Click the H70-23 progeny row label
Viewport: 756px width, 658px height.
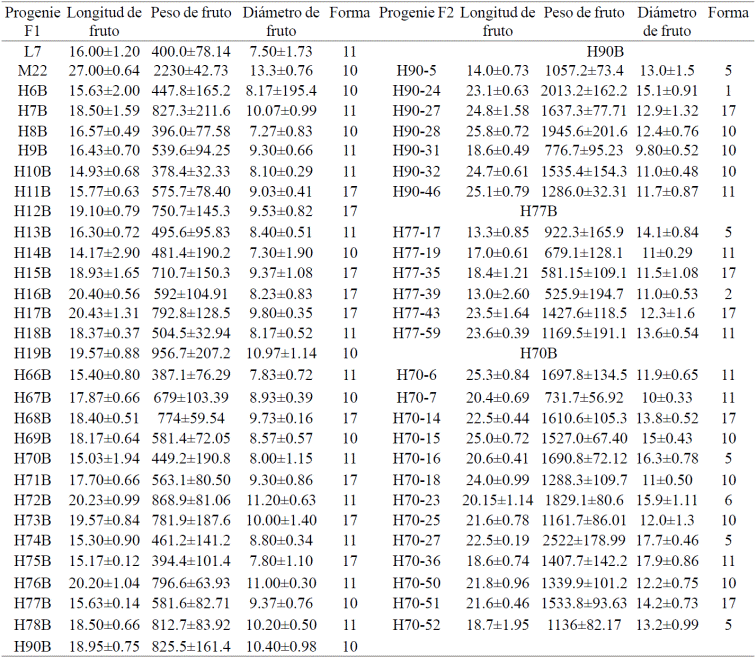click(x=418, y=500)
